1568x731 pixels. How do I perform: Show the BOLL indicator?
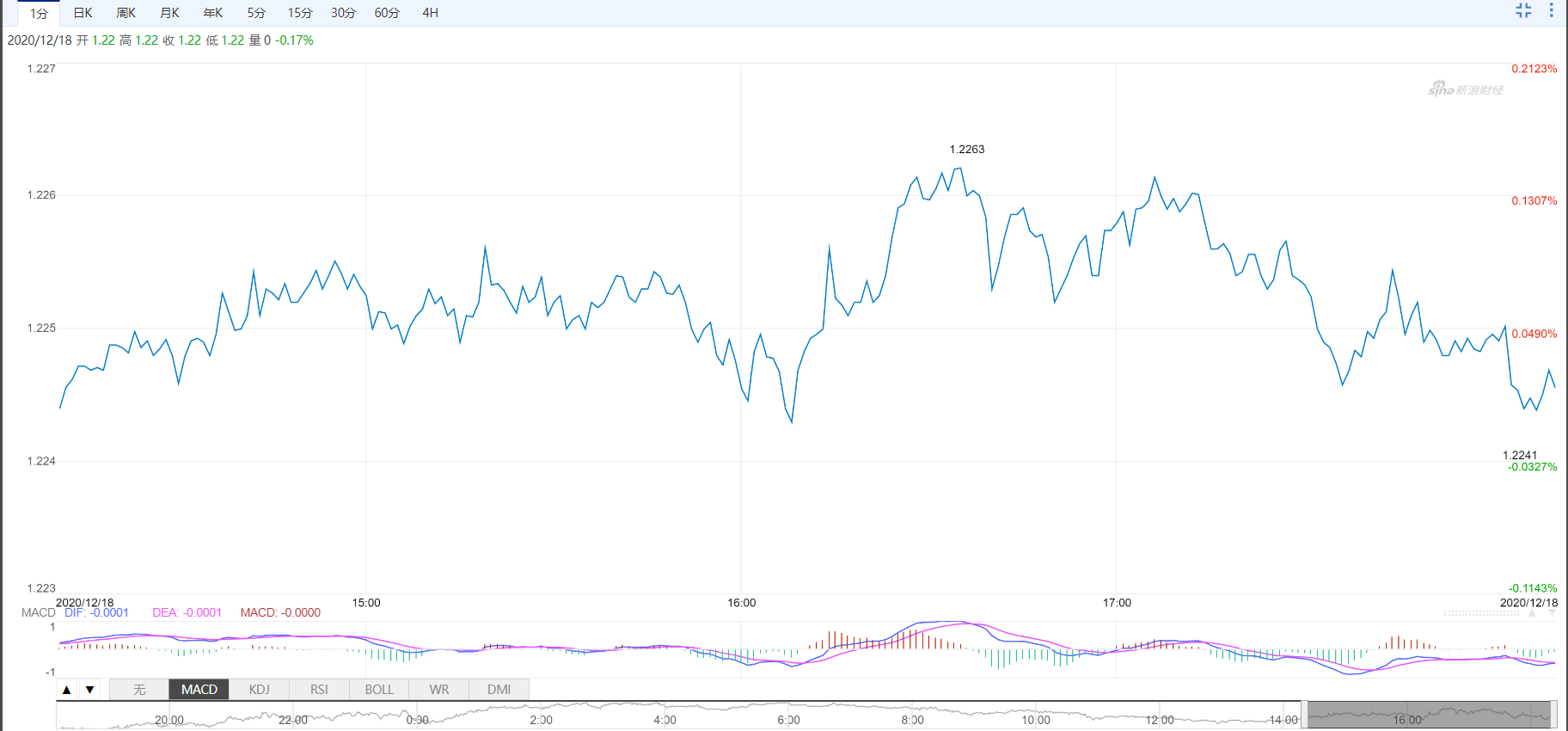(379, 690)
